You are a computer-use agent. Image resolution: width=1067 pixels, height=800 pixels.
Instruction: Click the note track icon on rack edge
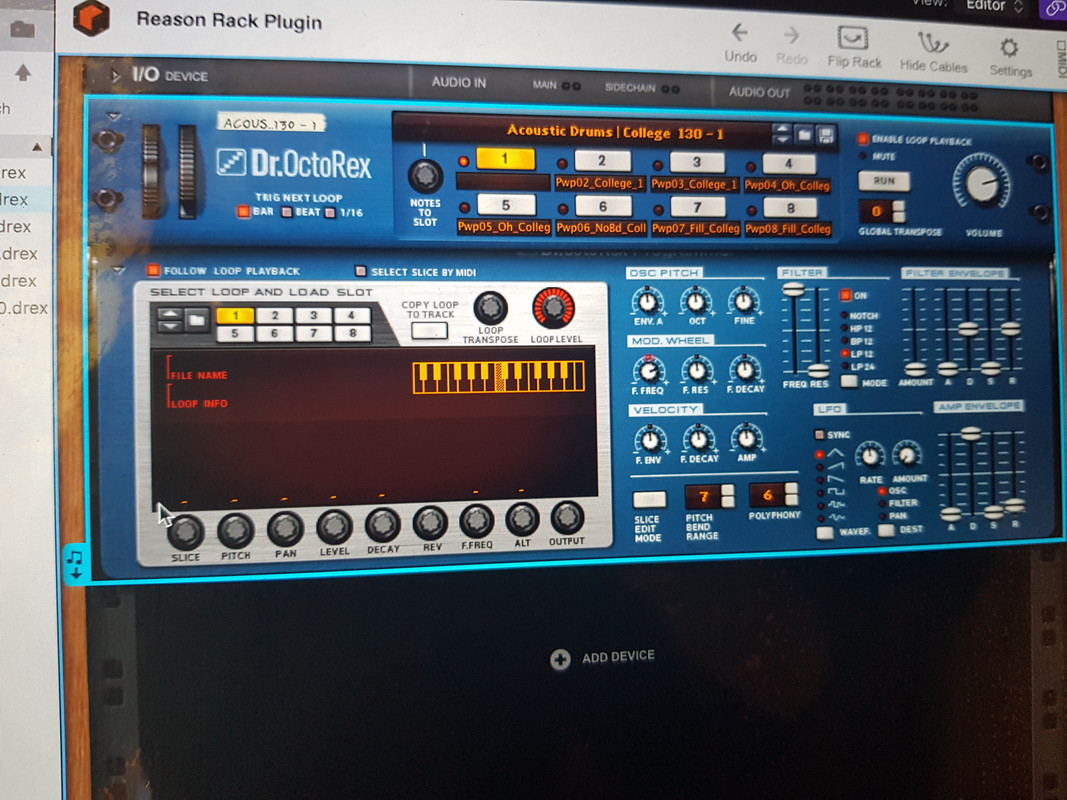[x=75, y=564]
